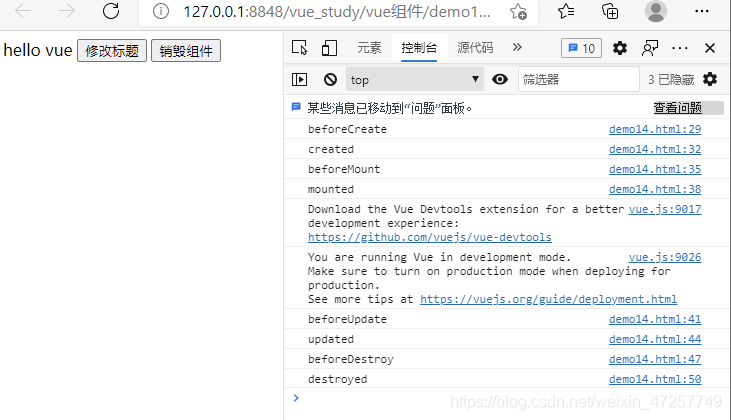Toggle device emulation icon in DevTools
This screenshot has height=420, width=731.
[x=329, y=48]
